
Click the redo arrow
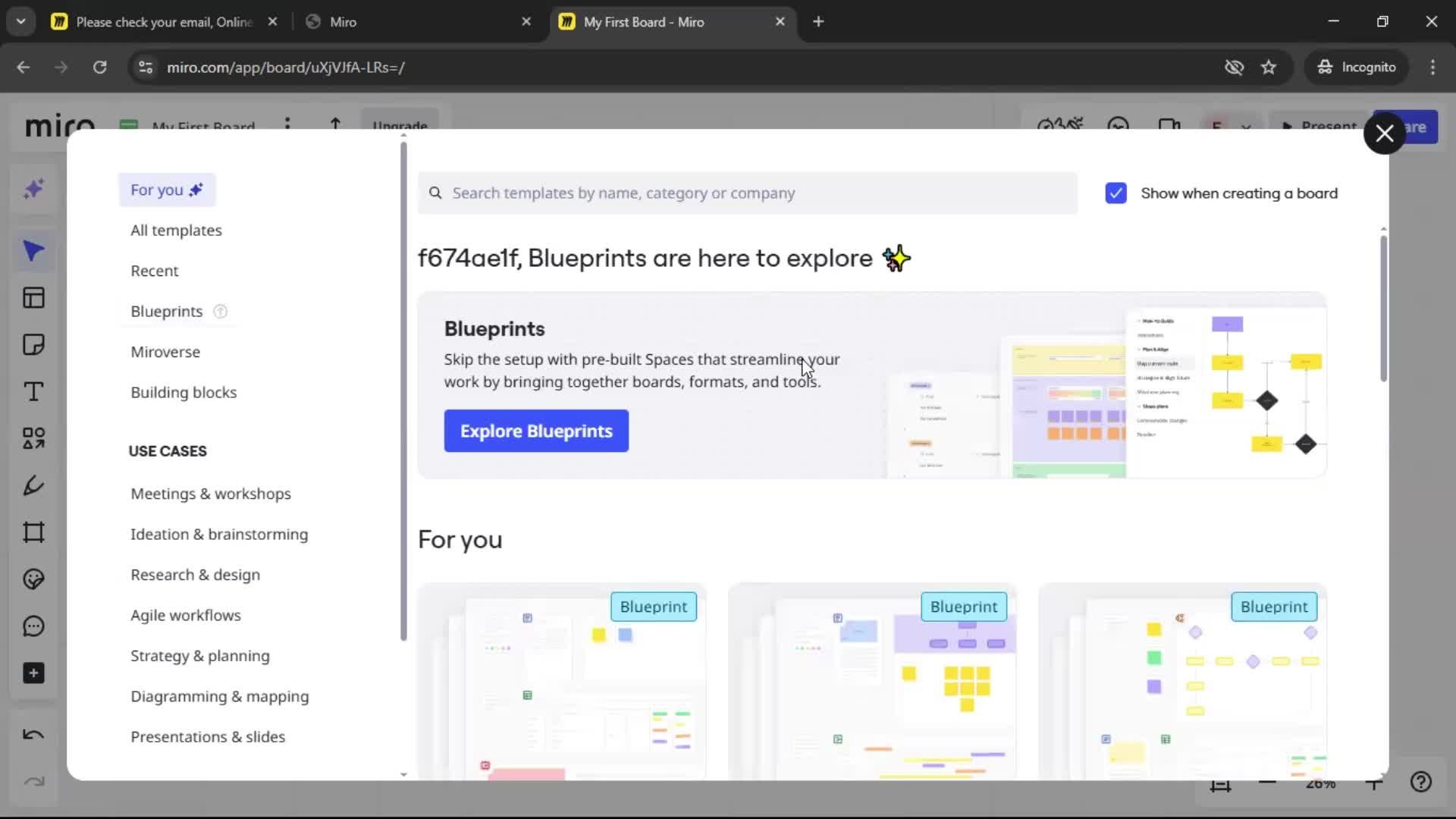pyautogui.click(x=33, y=782)
